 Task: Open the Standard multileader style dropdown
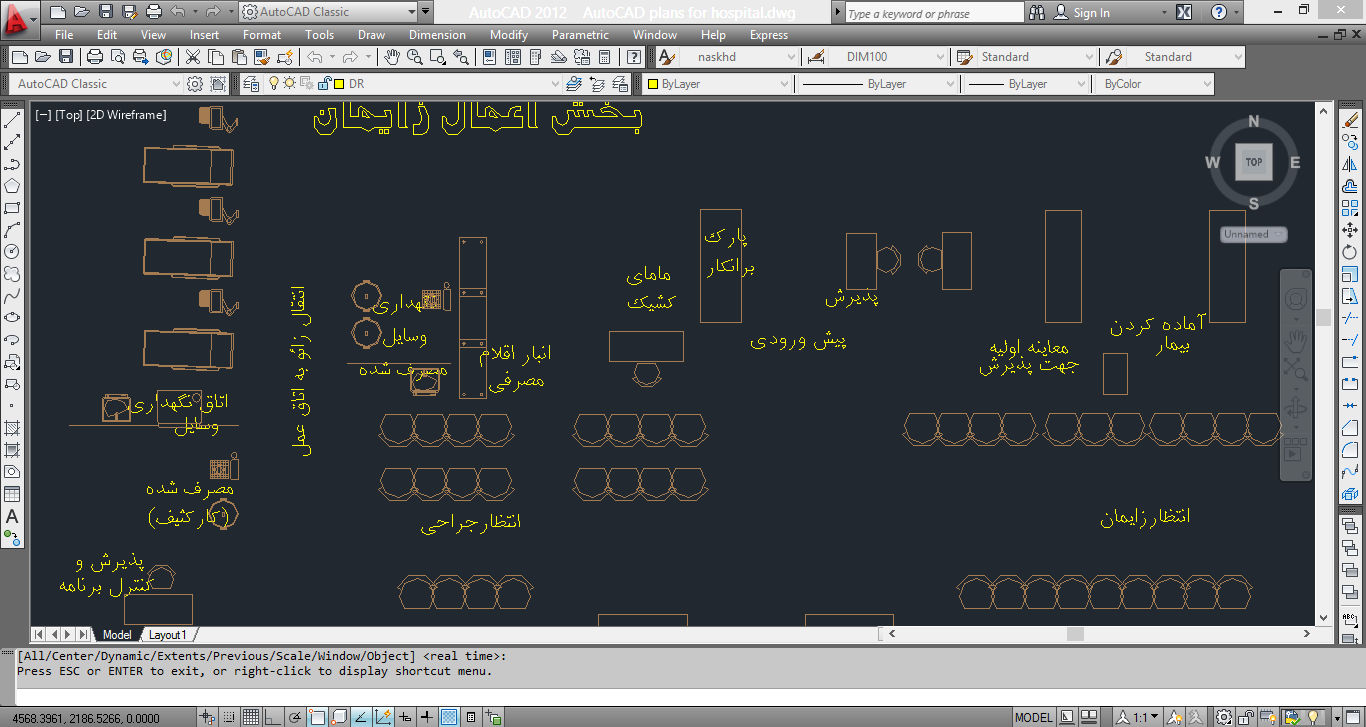pos(1186,57)
